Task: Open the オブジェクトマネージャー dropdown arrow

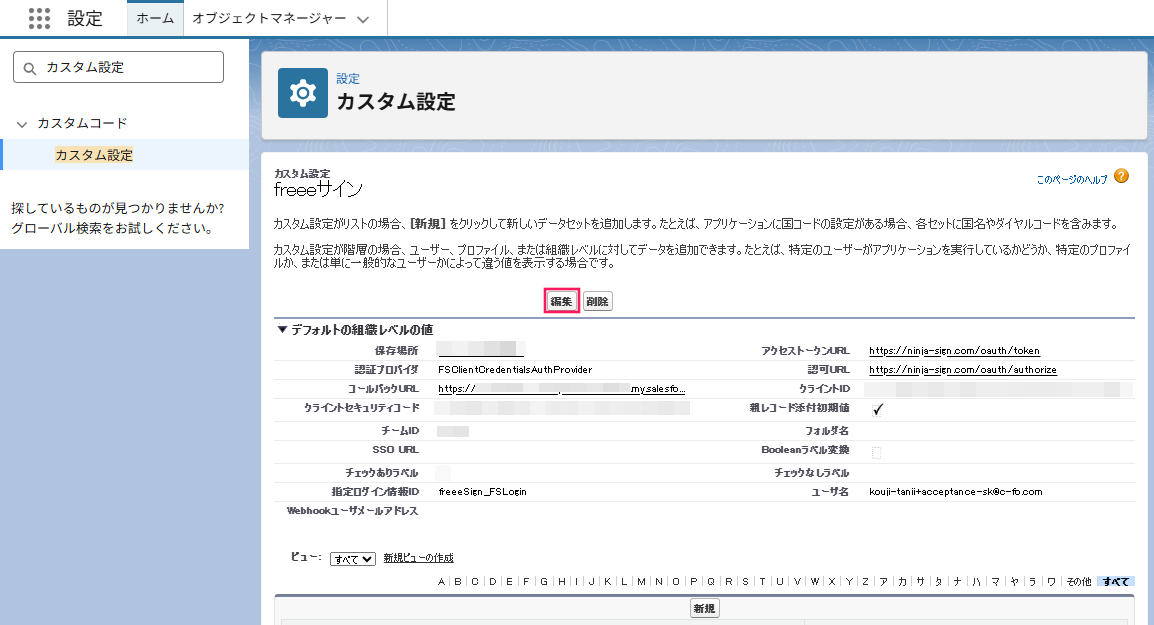Action: (x=363, y=20)
